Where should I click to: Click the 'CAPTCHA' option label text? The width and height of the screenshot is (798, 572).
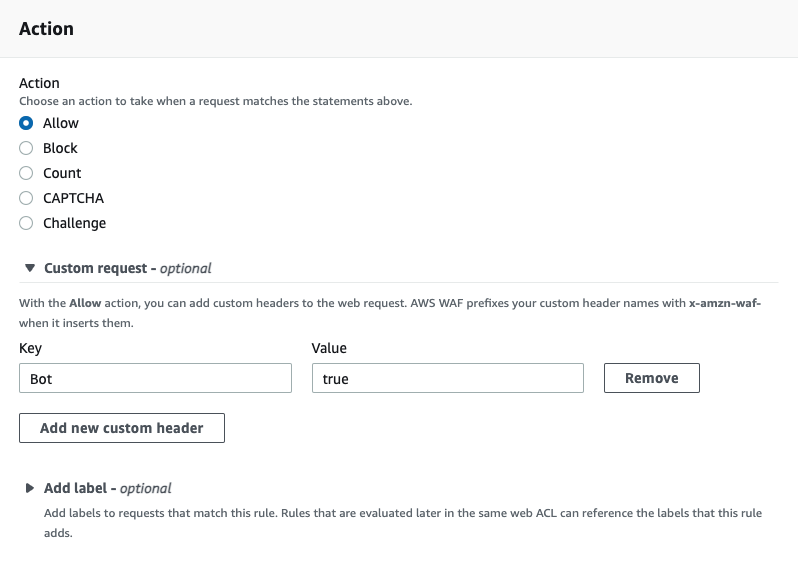pyautogui.click(x=73, y=198)
